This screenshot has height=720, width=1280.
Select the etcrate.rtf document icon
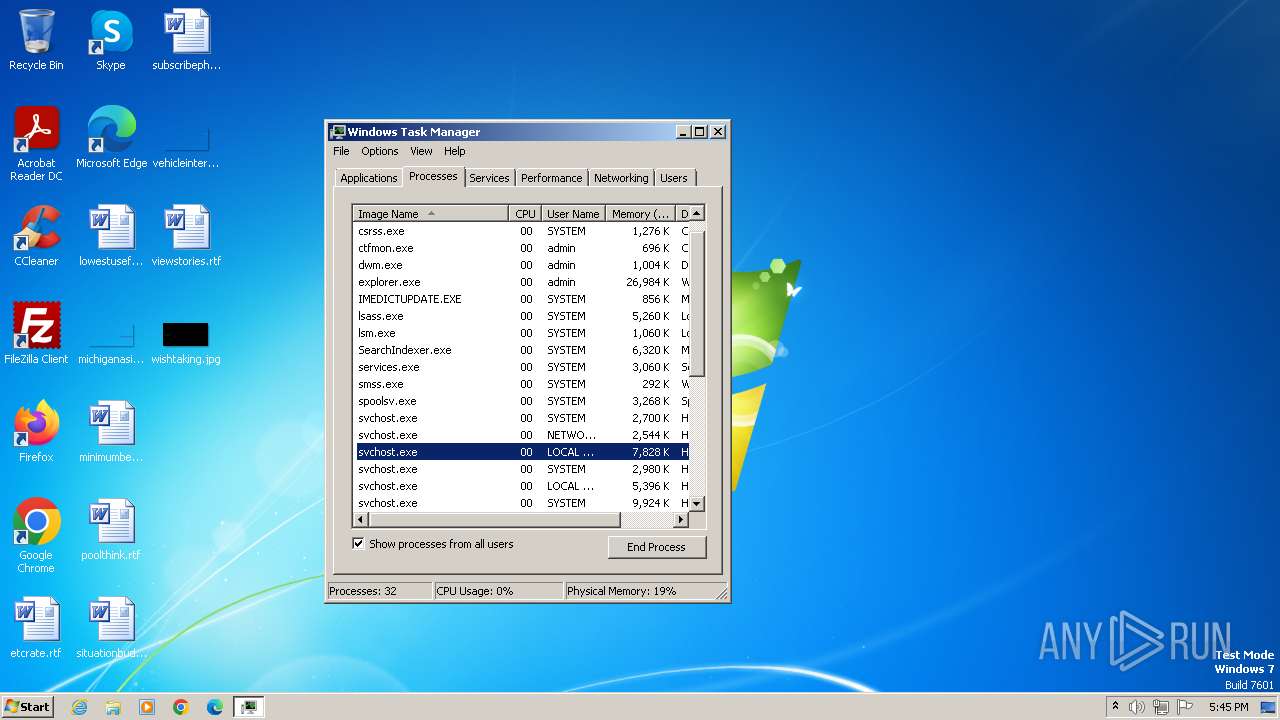pos(36,627)
